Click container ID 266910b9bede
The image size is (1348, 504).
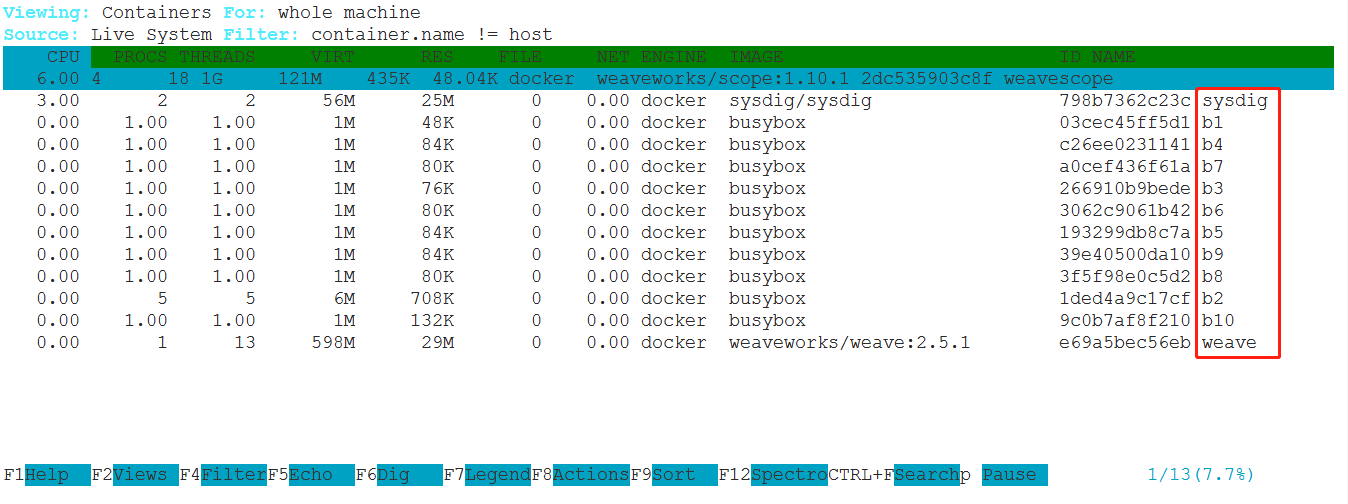pyautogui.click(x=1125, y=189)
